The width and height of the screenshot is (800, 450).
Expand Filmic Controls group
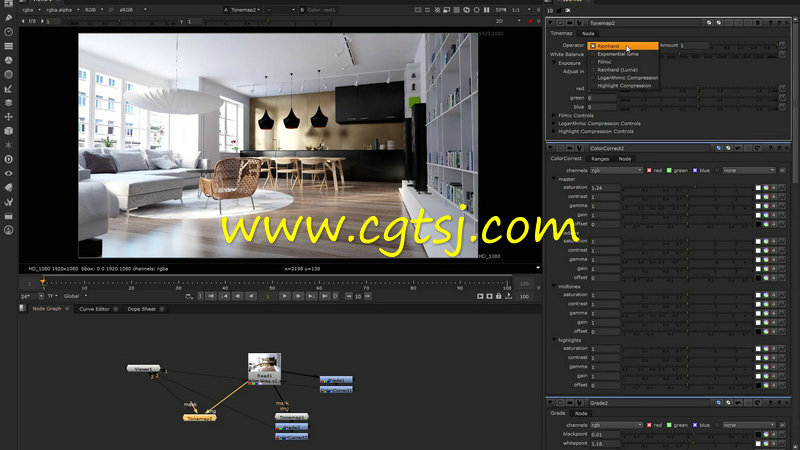click(554, 115)
